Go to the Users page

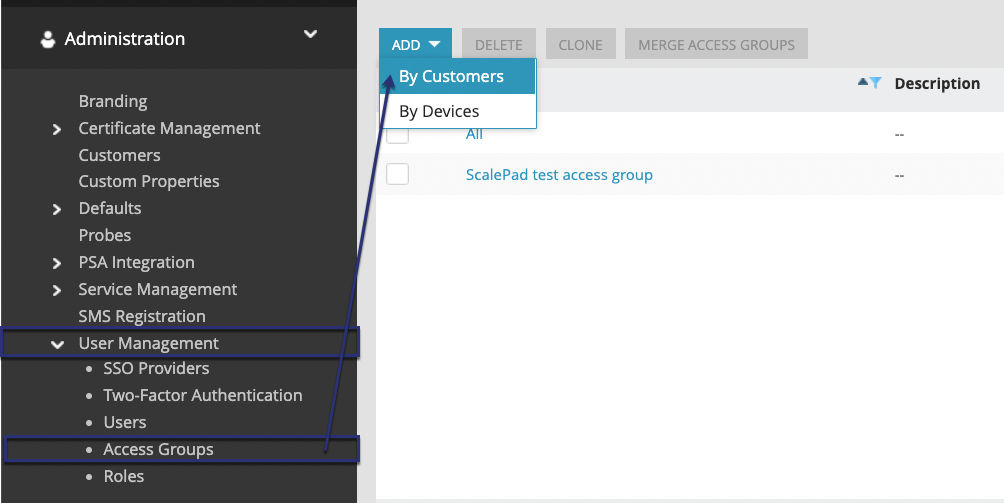coord(125,422)
